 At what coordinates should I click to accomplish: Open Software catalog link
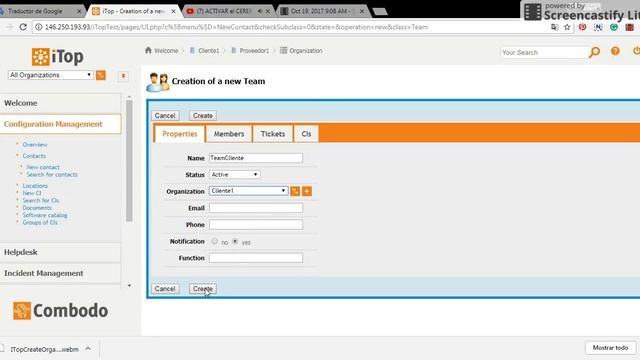(x=45, y=215)
